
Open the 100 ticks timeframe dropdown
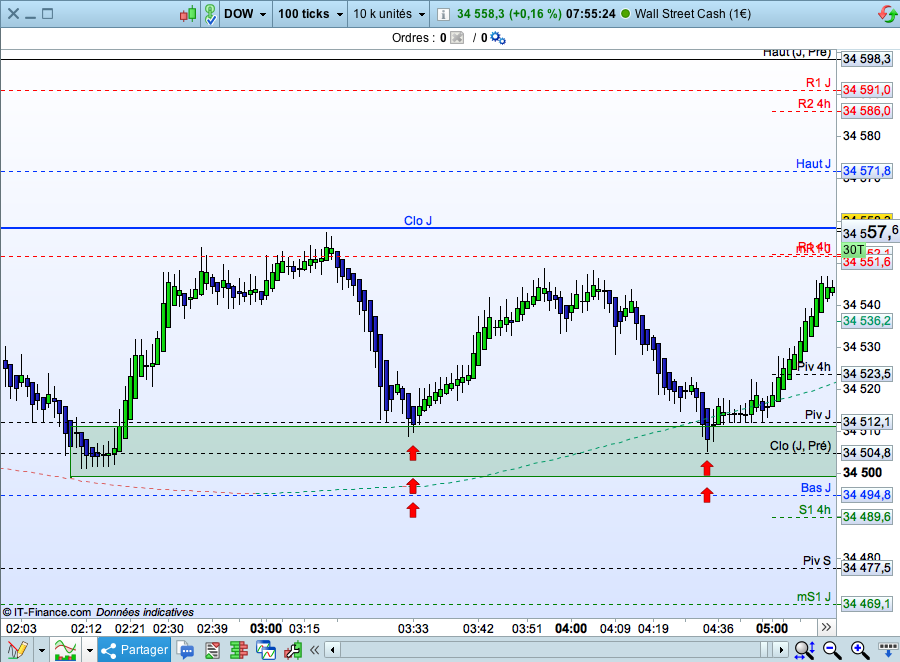311,14
